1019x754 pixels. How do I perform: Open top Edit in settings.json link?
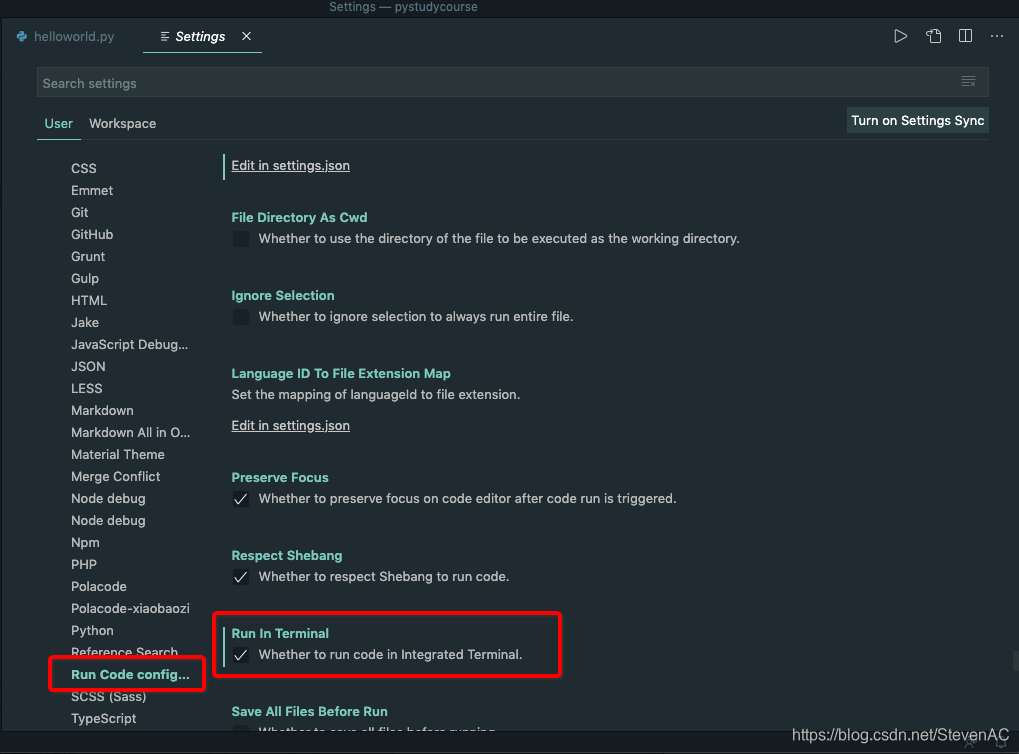click(x=290, y=166)
